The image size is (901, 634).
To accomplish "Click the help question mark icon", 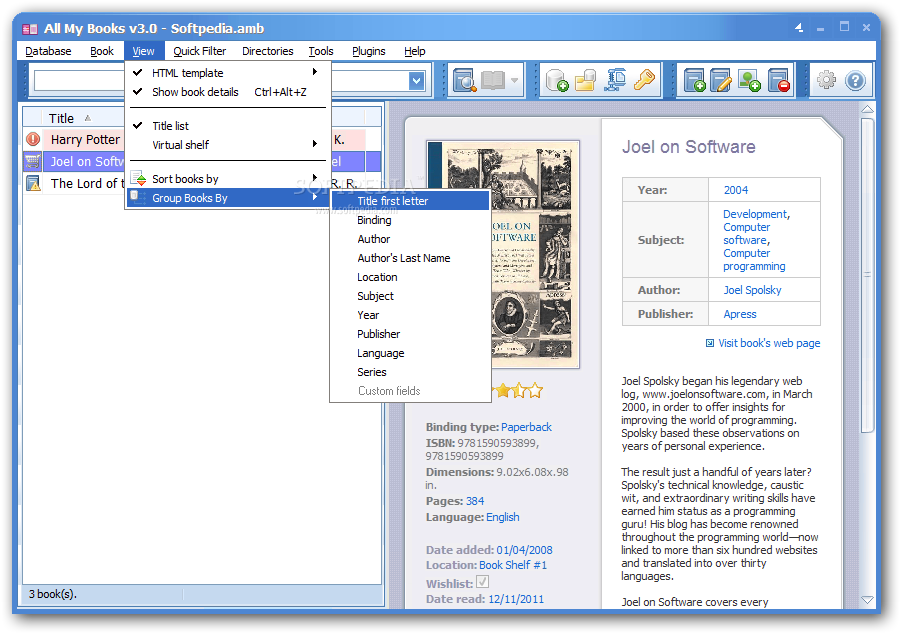I will tap(855, 80).
